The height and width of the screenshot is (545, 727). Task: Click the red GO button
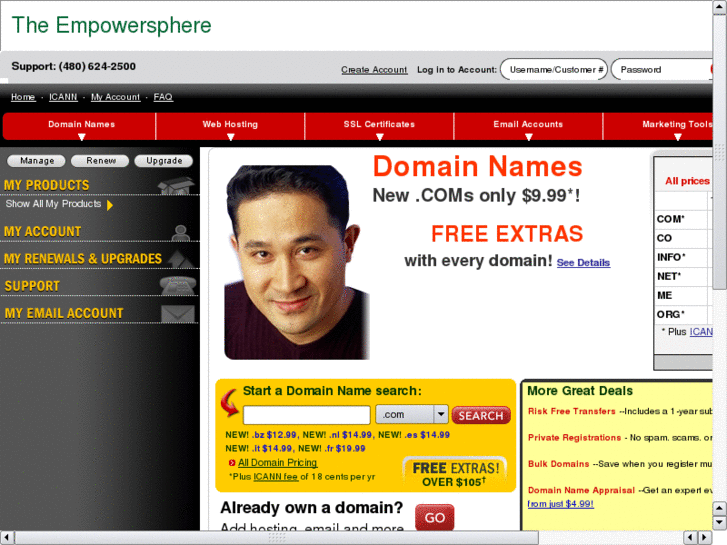pos(434,517)
